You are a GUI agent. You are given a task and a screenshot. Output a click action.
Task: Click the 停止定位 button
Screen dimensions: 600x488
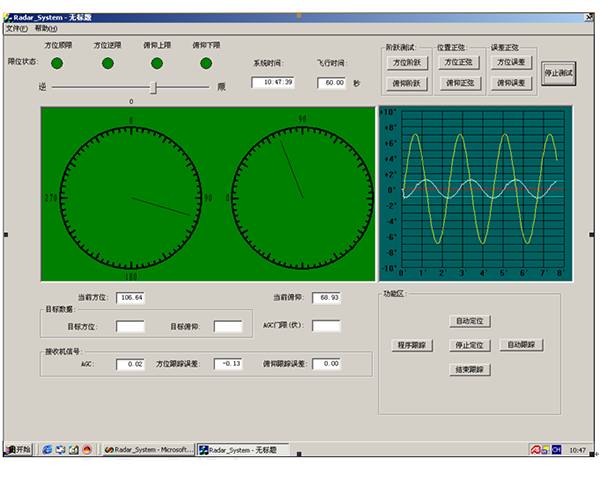[x=470, y=345]
